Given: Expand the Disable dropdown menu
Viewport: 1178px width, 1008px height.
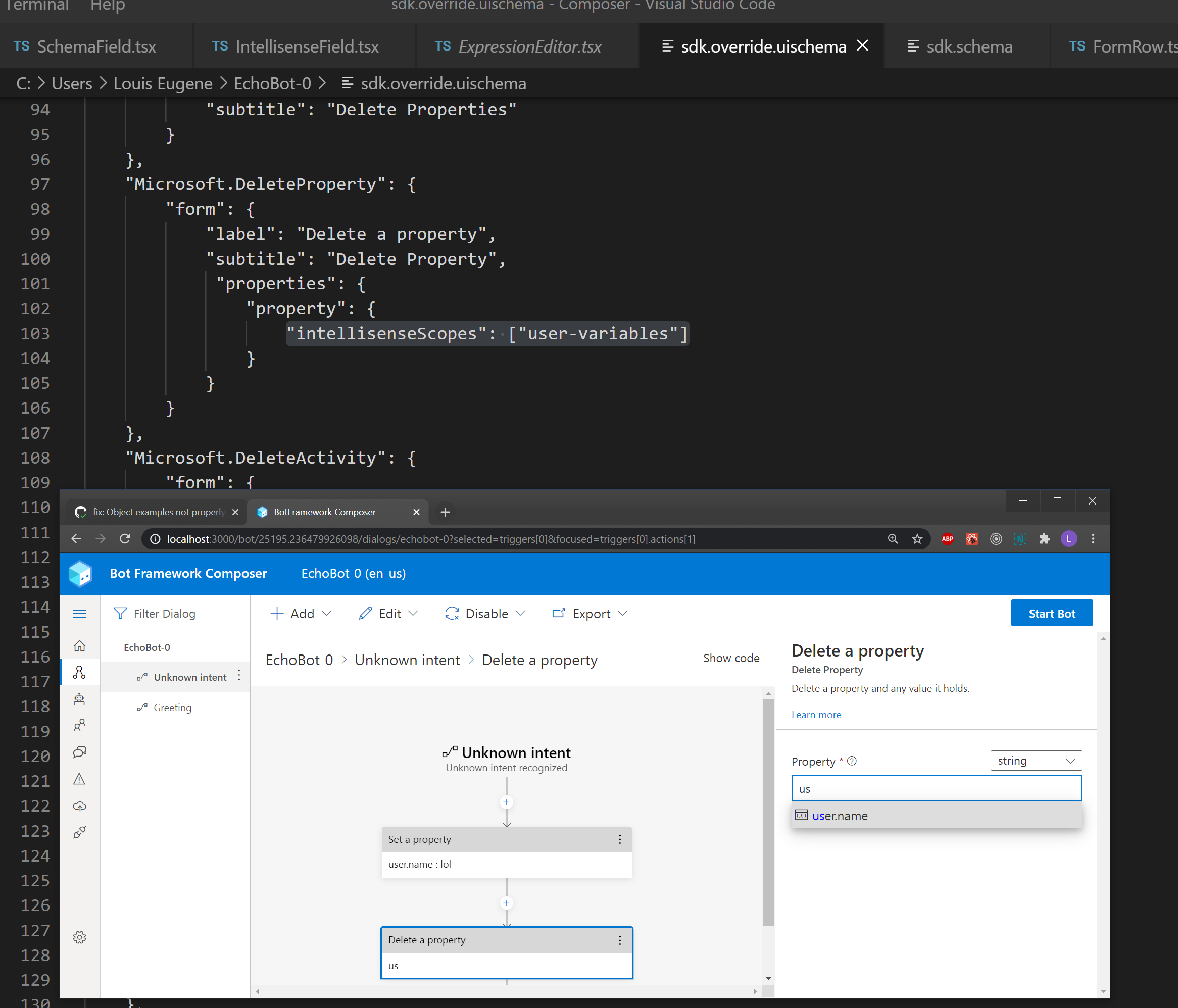Looking at the screenshot, I should (x=485, y=614).
